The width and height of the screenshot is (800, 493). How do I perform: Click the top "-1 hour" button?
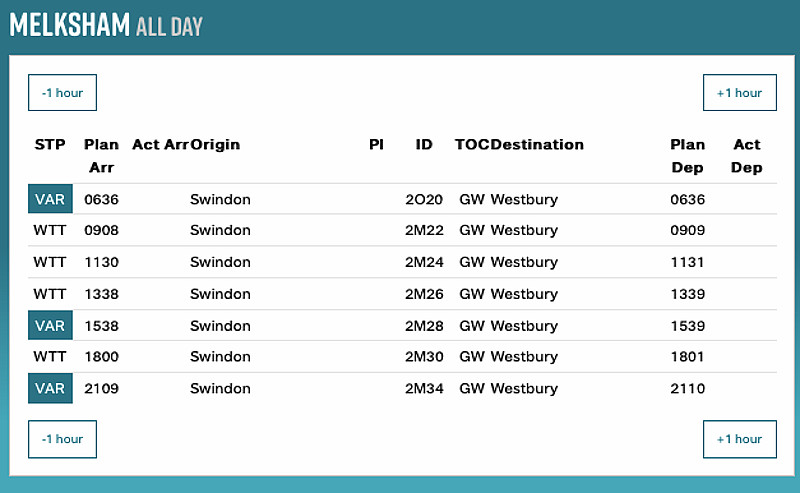[x=62, y=93]
